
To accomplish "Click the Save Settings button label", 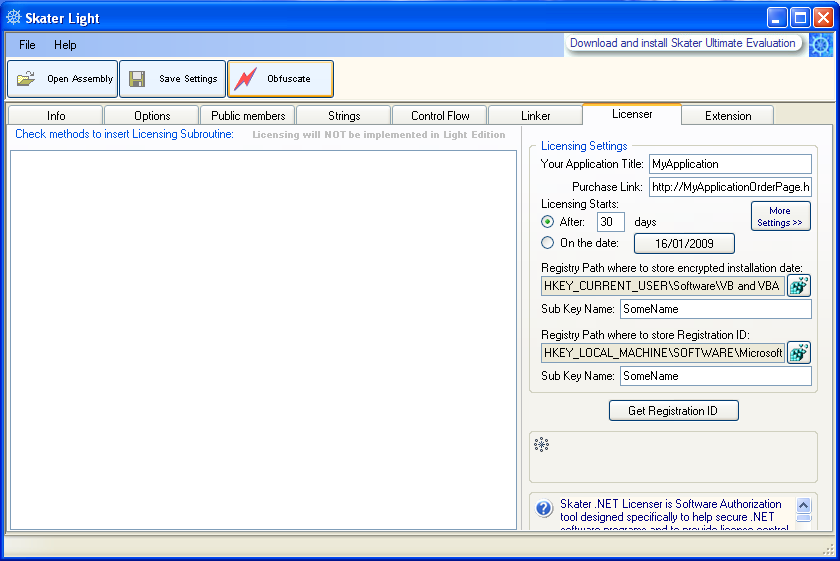I will coord(188,79).
